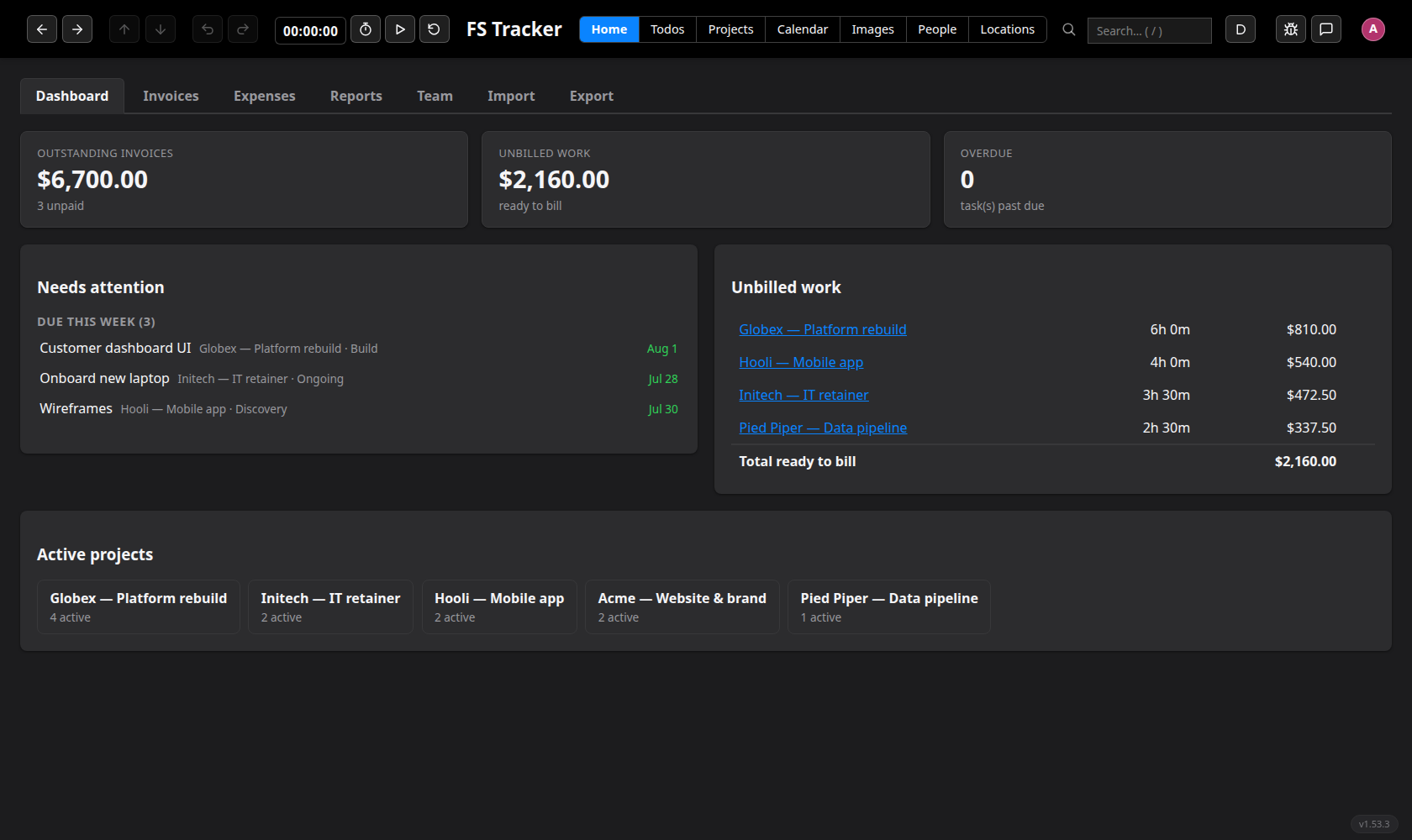Reset the timer with the circular arrow

(435, 29)
